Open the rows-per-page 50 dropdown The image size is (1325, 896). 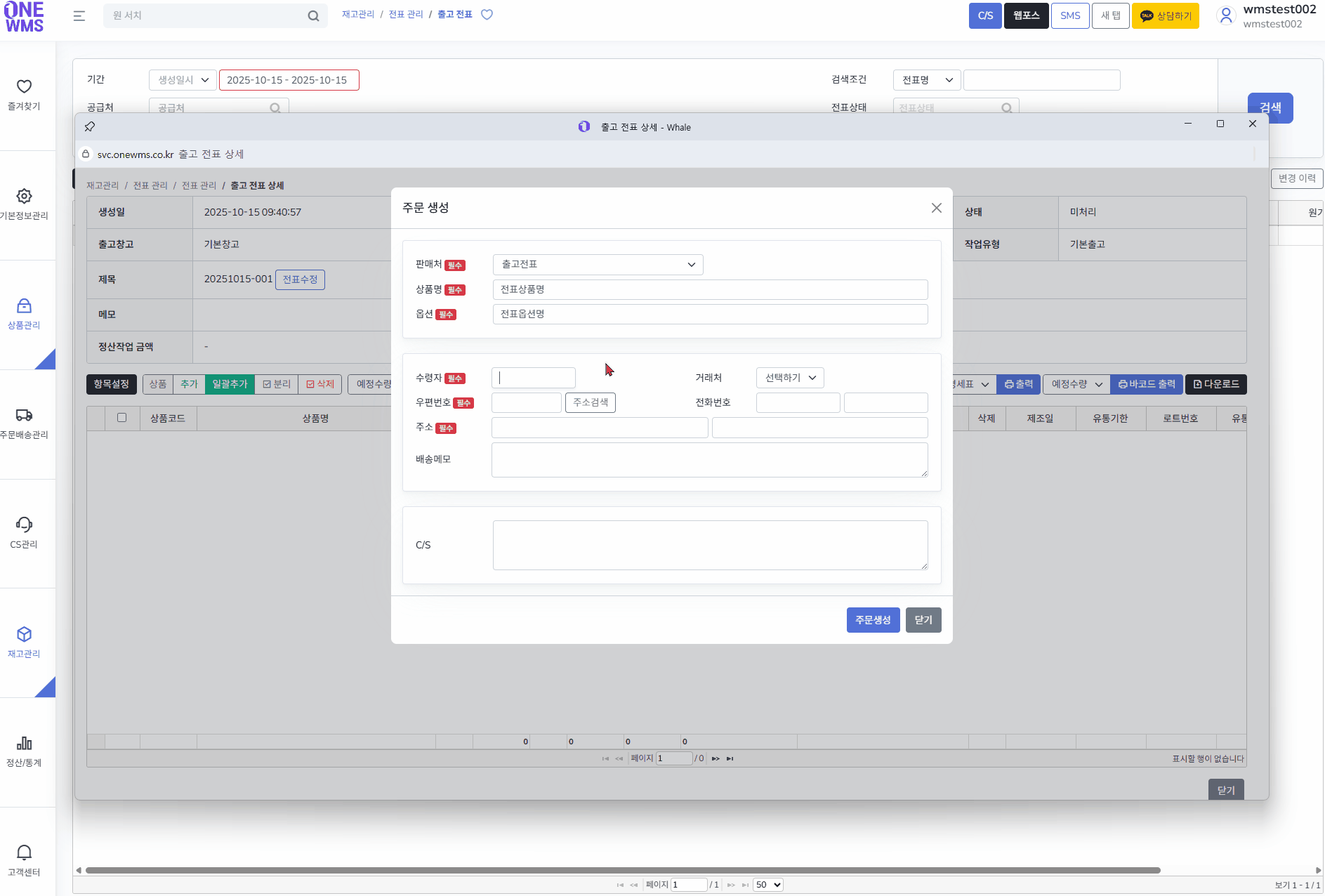point(768,885)
